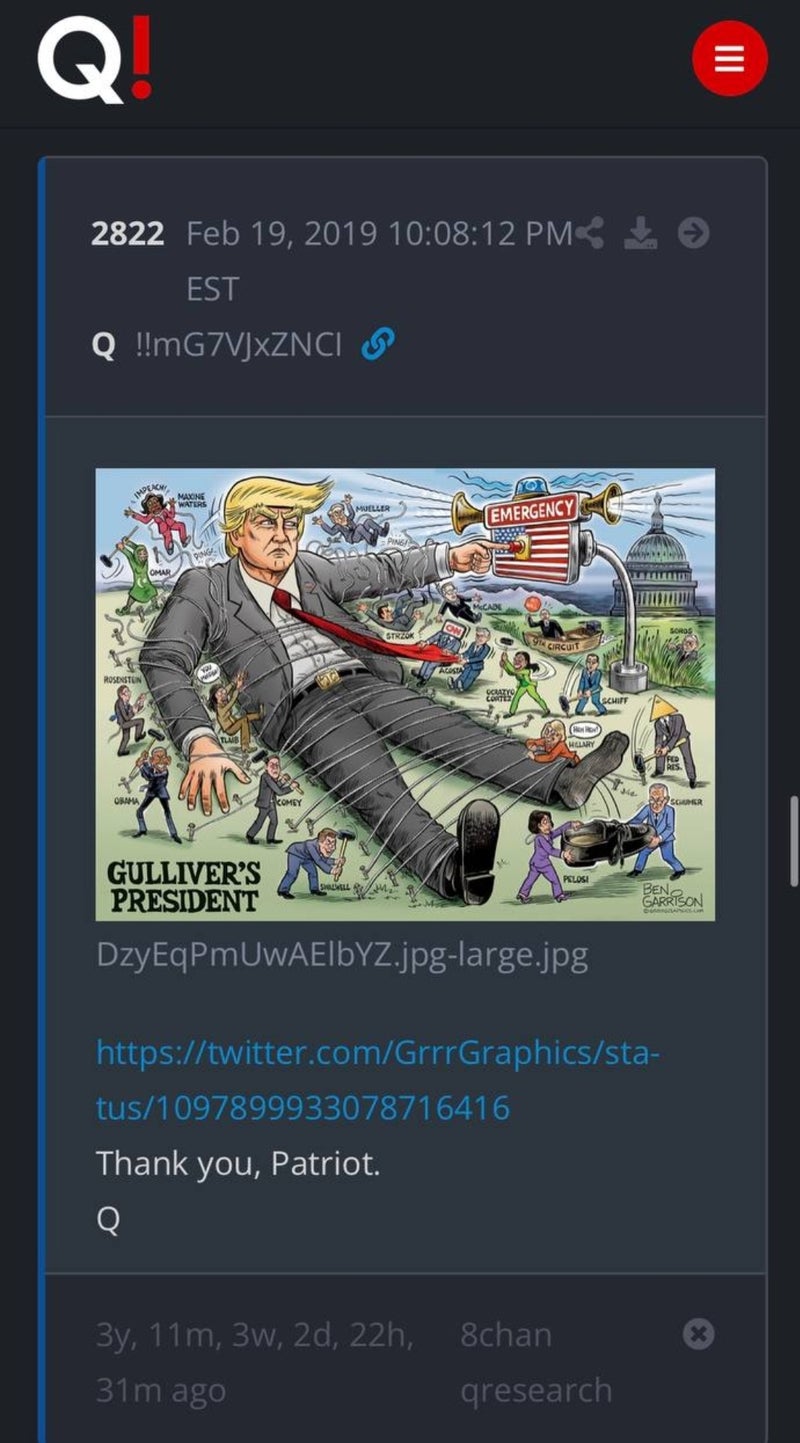
Task: Open the red hamburger menu
Action: click(730, 58)
